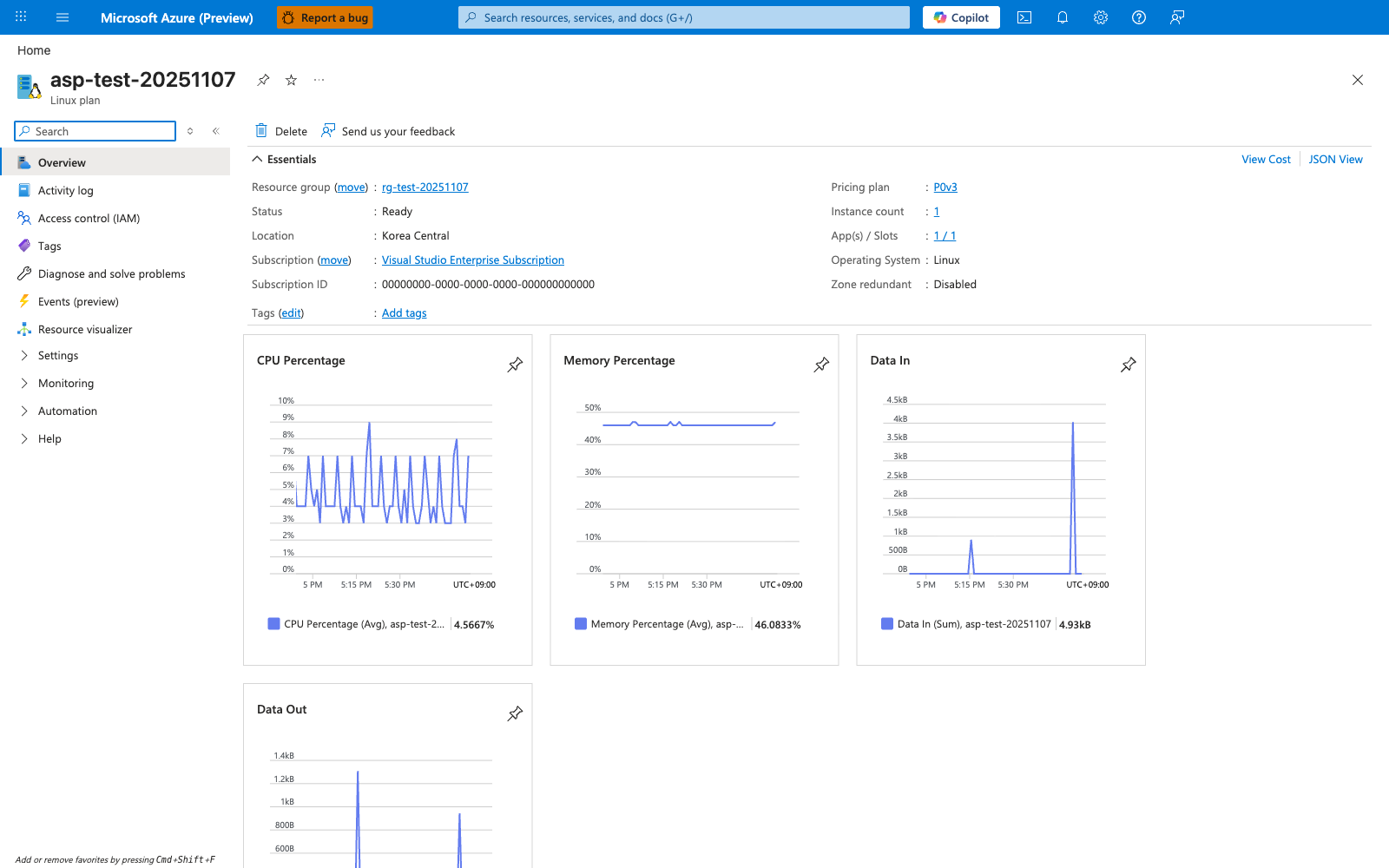Click the Access control (IAM) icon
Screen dimensions: 1389x868
tap(24, 218)
